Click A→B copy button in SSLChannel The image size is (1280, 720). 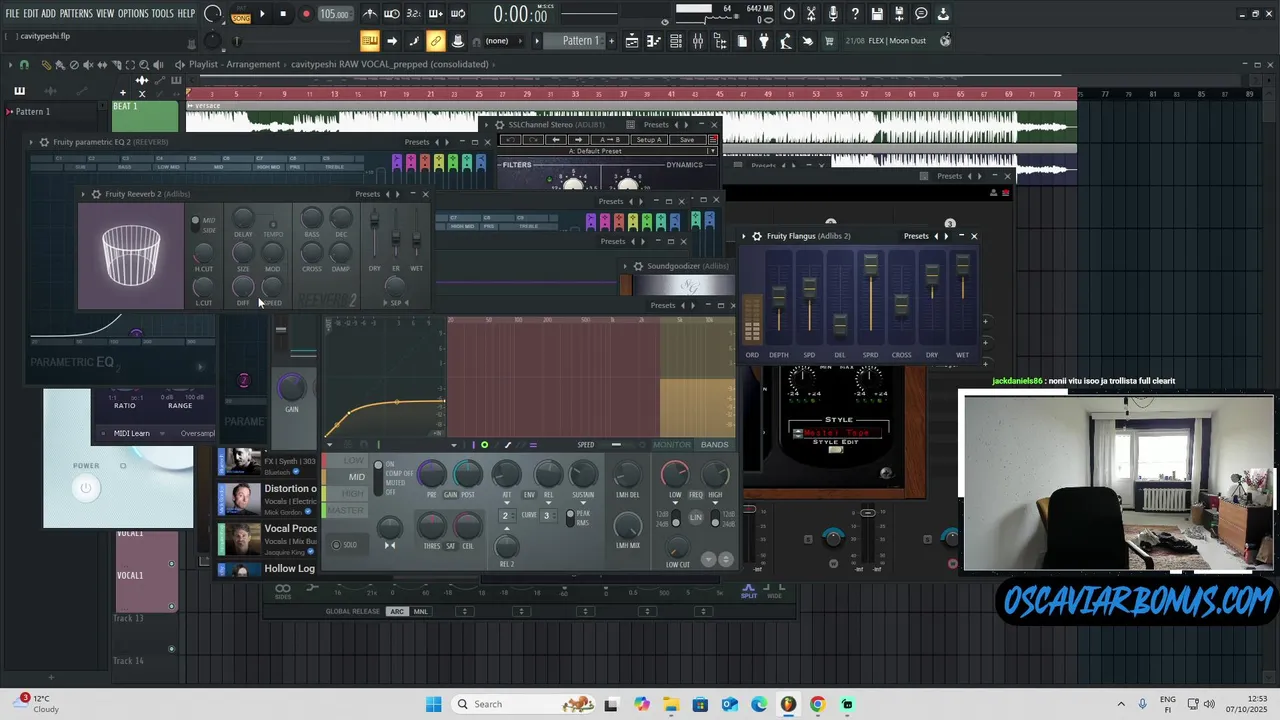tap(609, 140)
